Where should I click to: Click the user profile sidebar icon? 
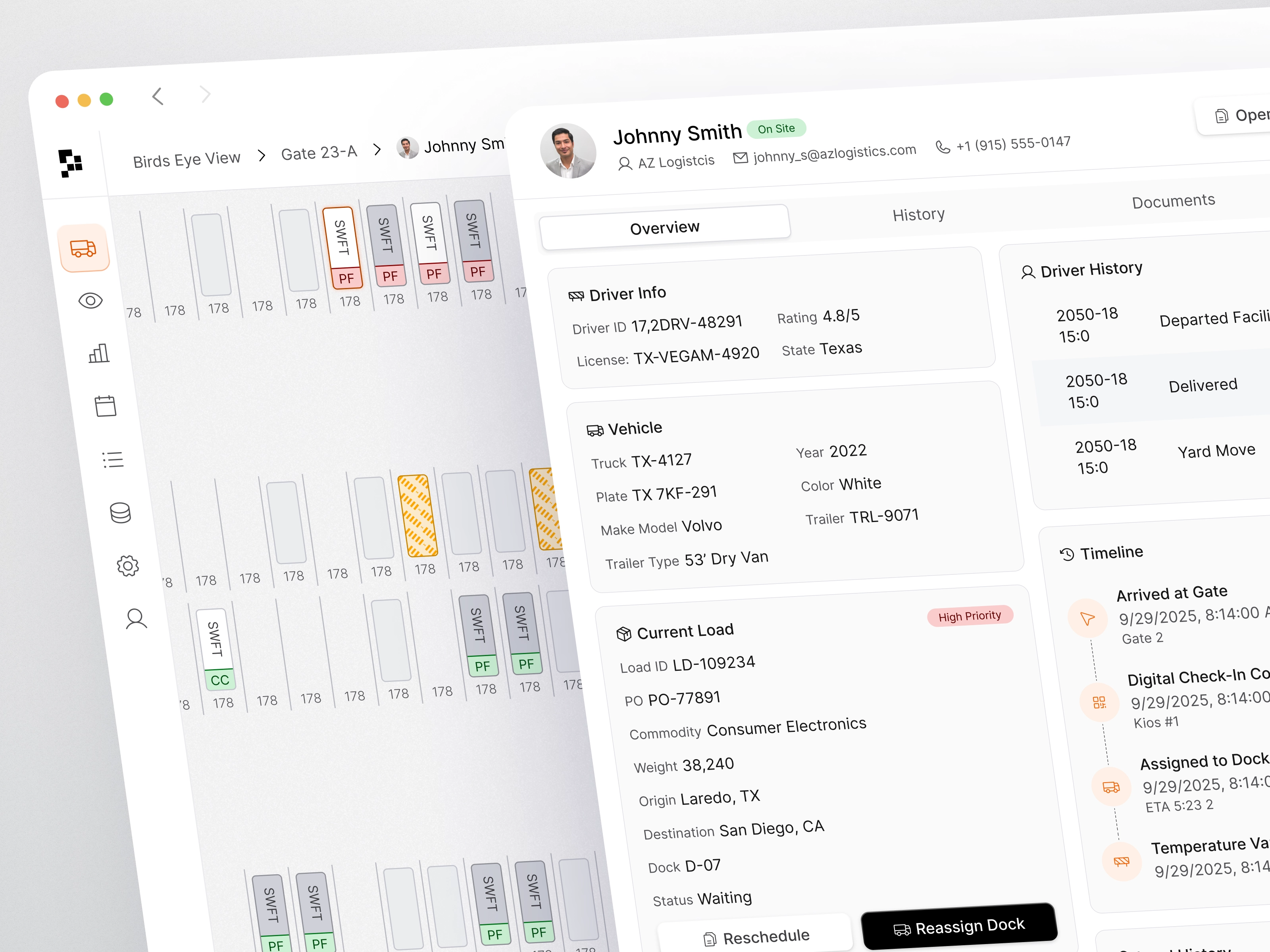pos(136,618)
